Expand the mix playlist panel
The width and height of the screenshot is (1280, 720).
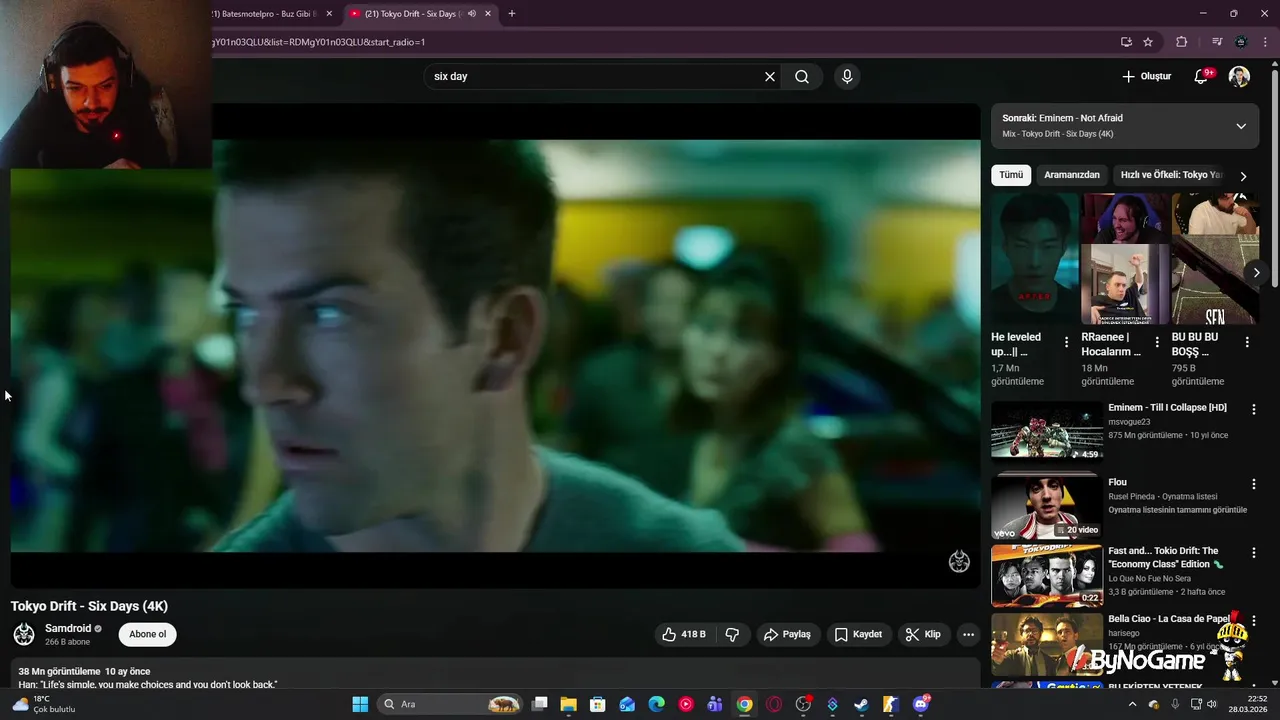pyautogui.click(x=1241, y=126)
